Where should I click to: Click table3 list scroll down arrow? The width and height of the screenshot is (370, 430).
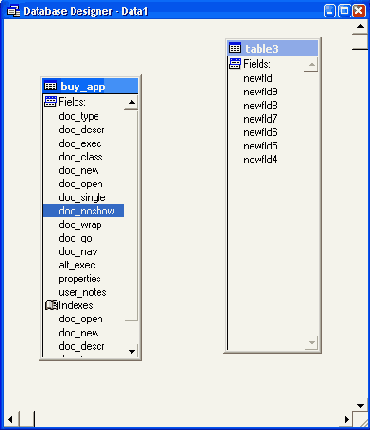tap(312, 343)
